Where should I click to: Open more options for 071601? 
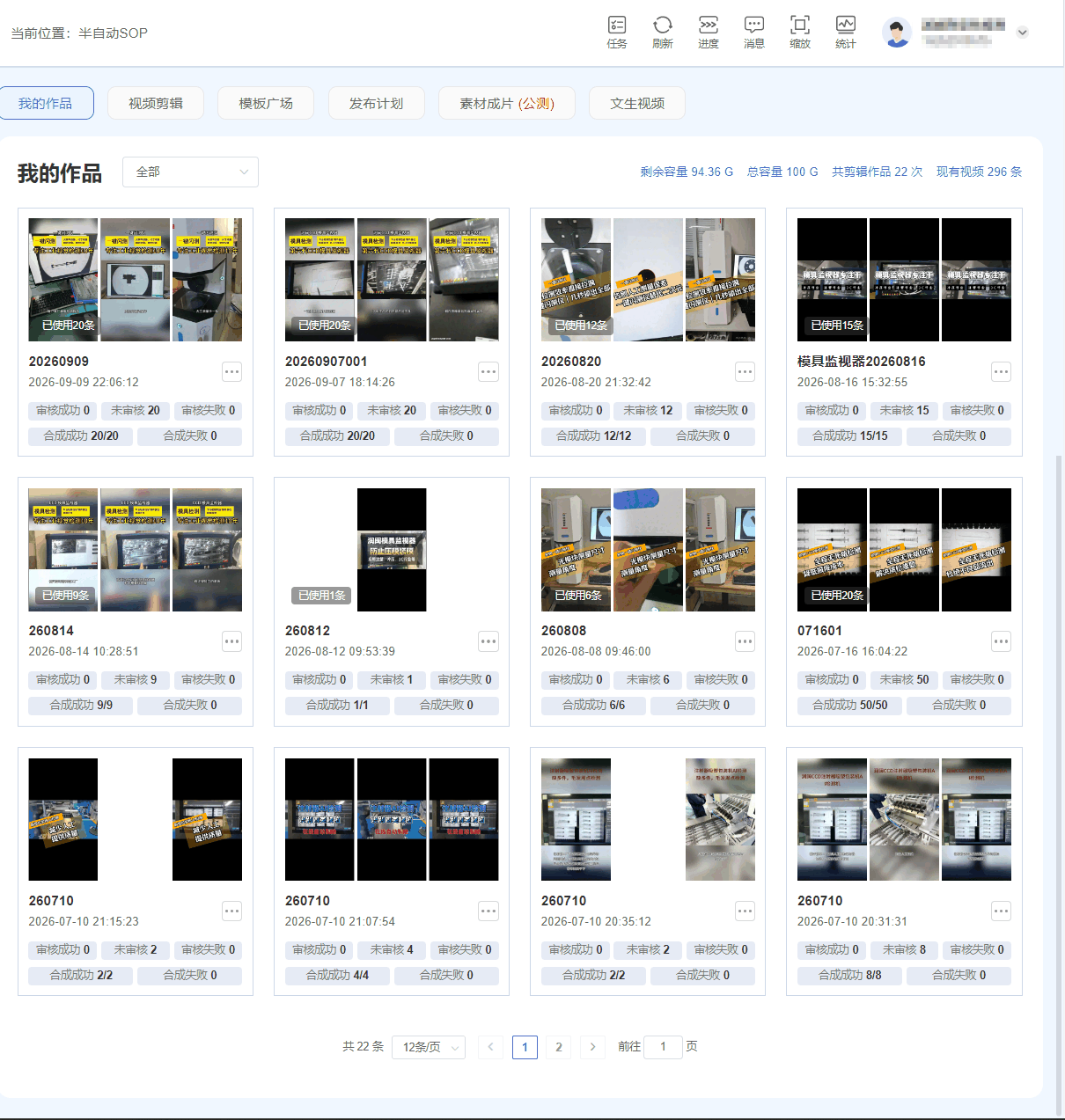(x=1001, y=641)
